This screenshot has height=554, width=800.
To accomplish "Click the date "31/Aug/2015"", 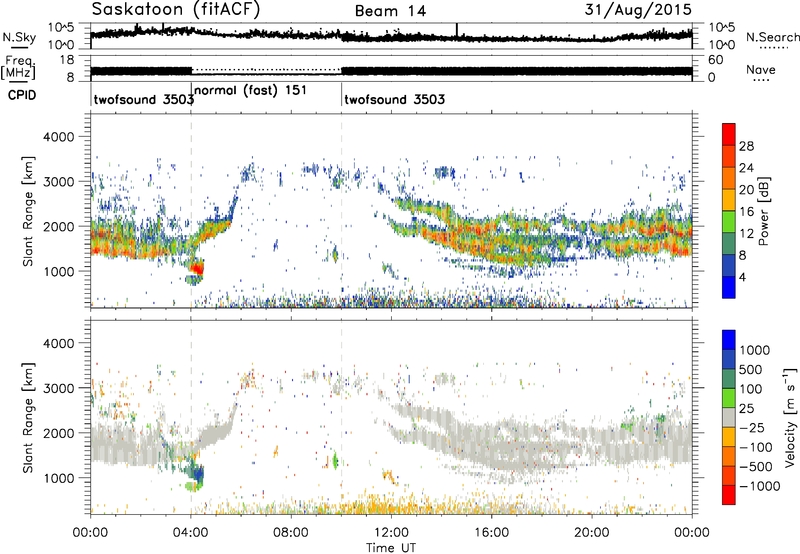I will (638, 9).
